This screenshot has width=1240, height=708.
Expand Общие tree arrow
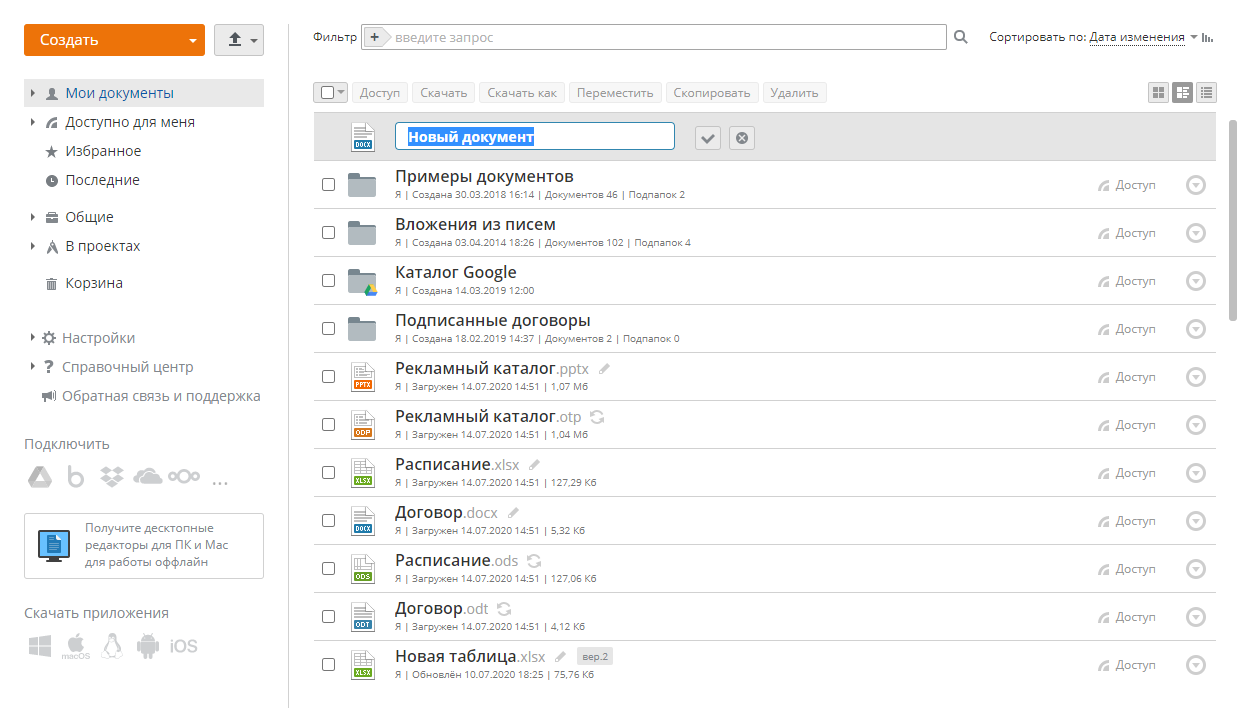click(x=33, y=217)
